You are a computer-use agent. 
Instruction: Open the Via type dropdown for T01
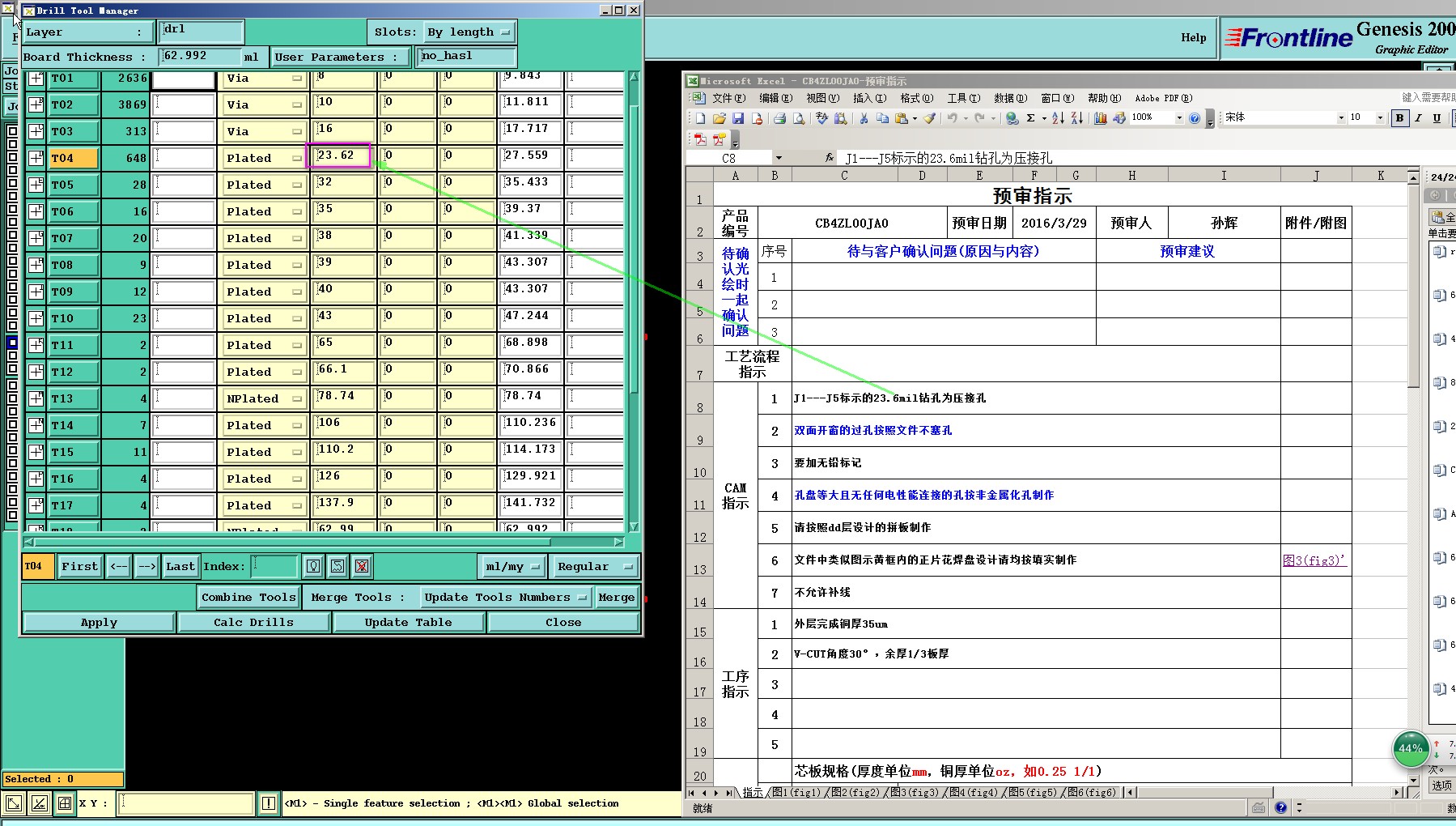click(x=264, y=79)
